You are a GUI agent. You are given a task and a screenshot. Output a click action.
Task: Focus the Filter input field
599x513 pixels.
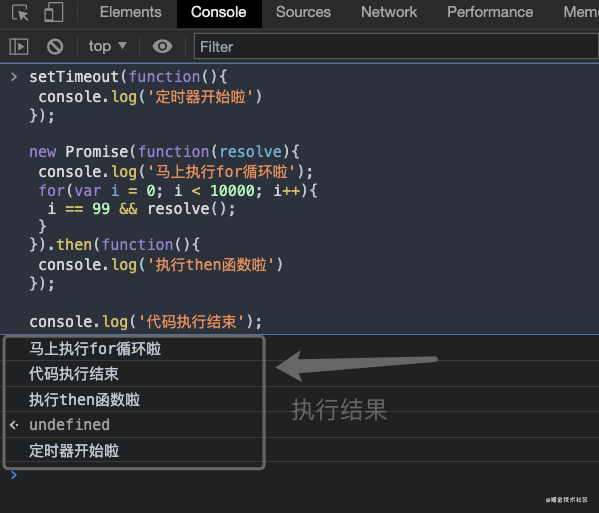[x=396, y=47]
